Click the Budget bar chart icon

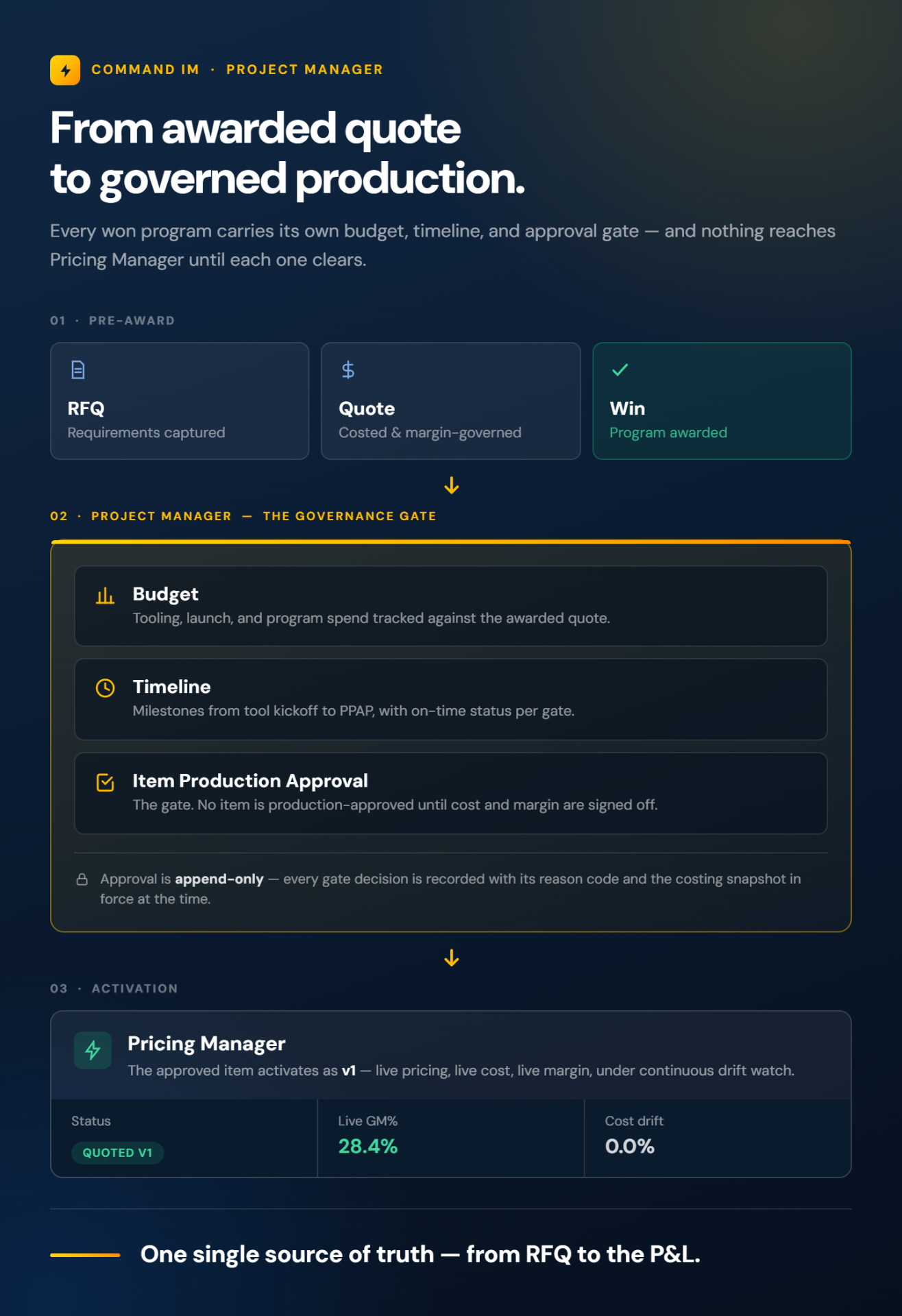tap(105, 596)
